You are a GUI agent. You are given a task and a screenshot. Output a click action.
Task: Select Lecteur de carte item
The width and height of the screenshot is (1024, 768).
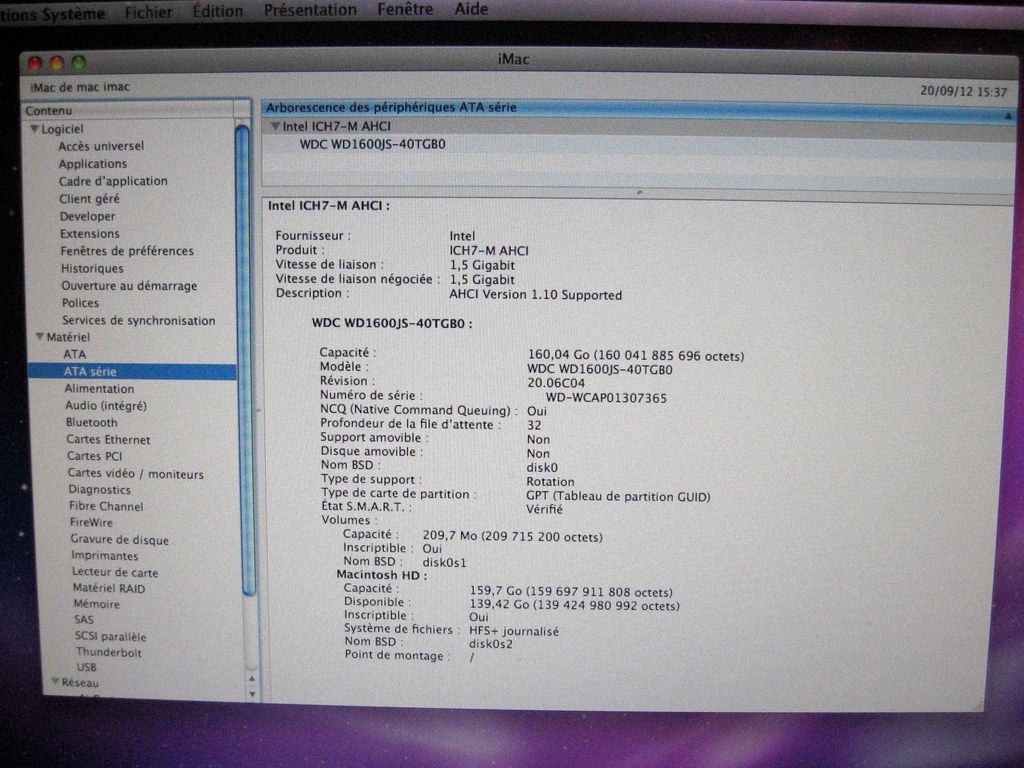(x=115, y=572)
